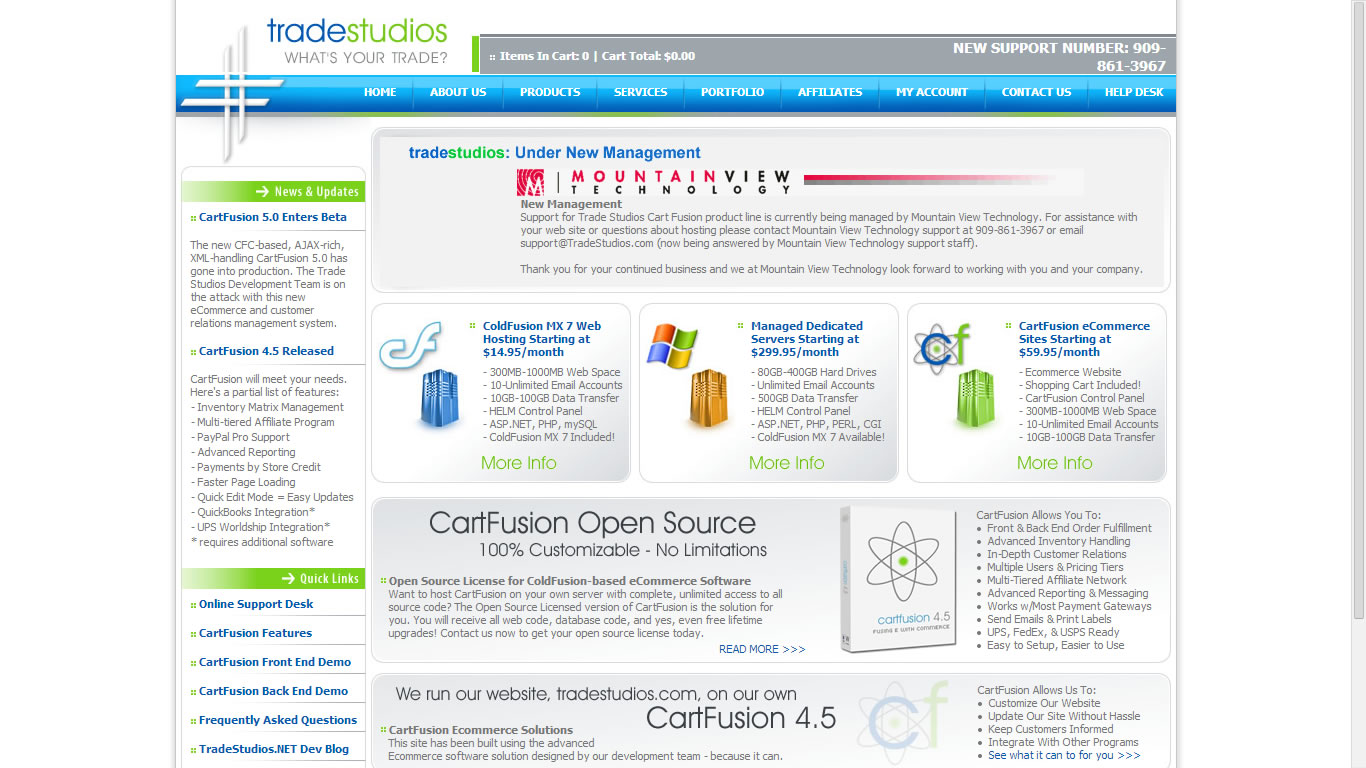Click the News & Updates section header
1366x768 pixels.
point(273,191)
